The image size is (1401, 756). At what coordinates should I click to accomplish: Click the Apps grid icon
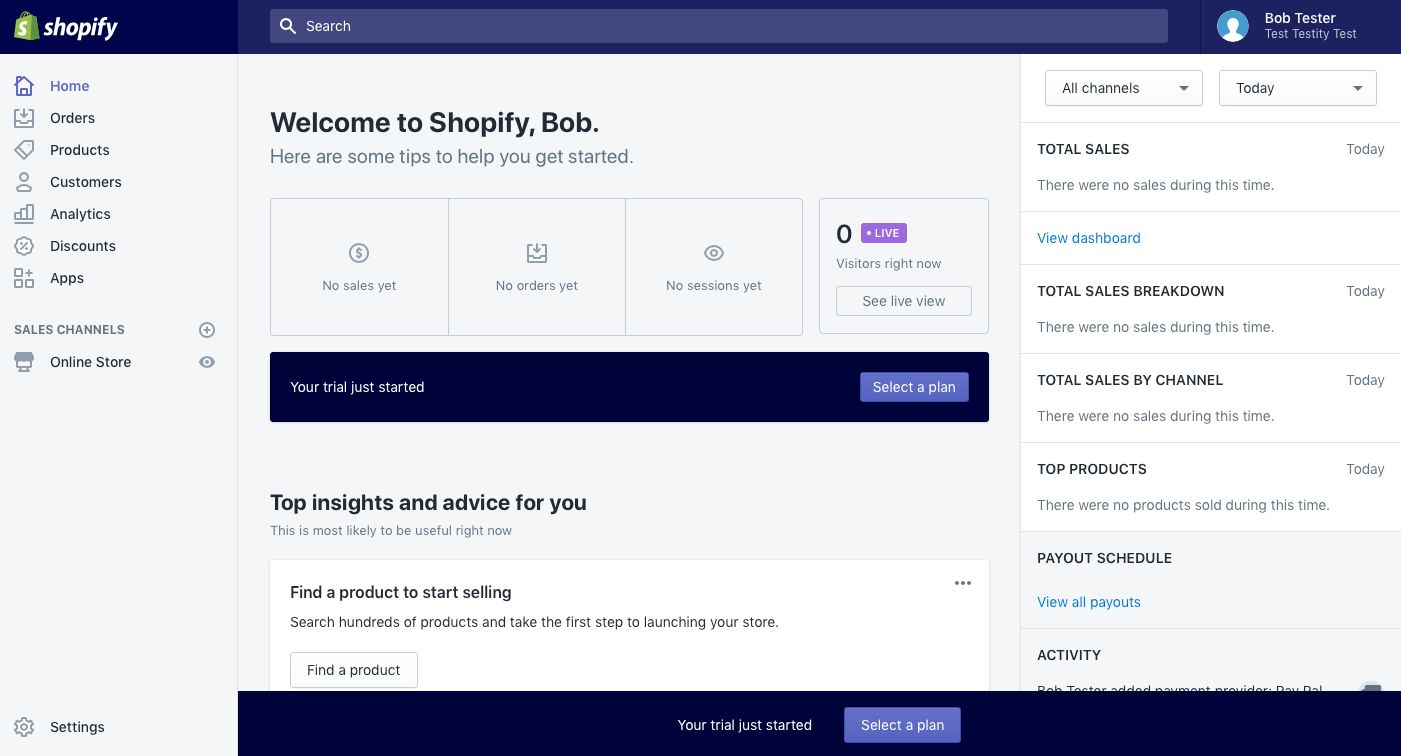24,278
